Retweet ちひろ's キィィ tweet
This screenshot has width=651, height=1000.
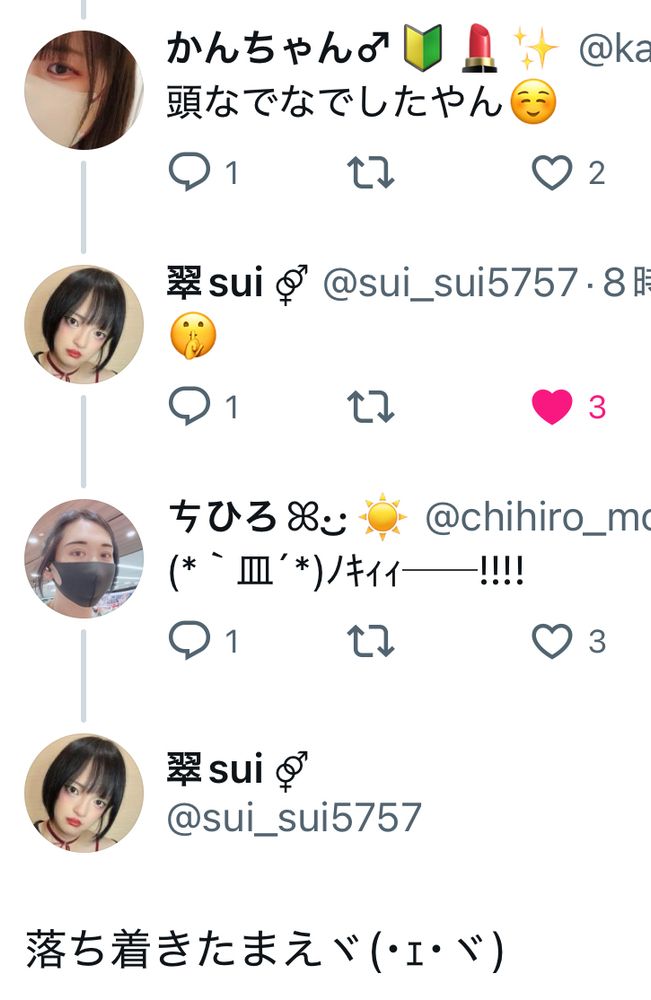click(370, 641)
